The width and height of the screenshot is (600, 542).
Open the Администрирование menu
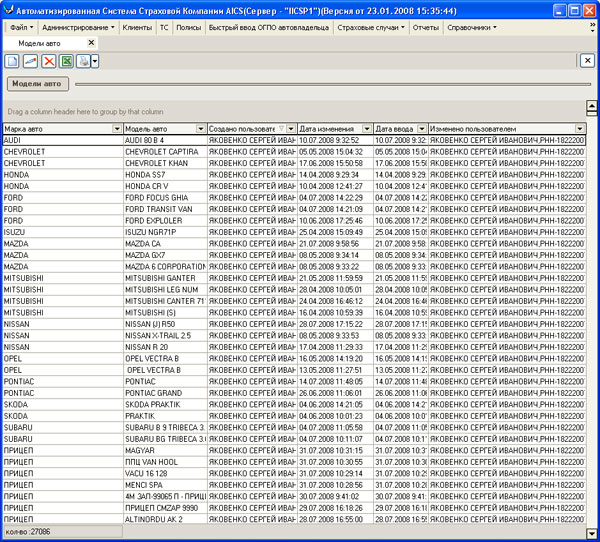78,27
